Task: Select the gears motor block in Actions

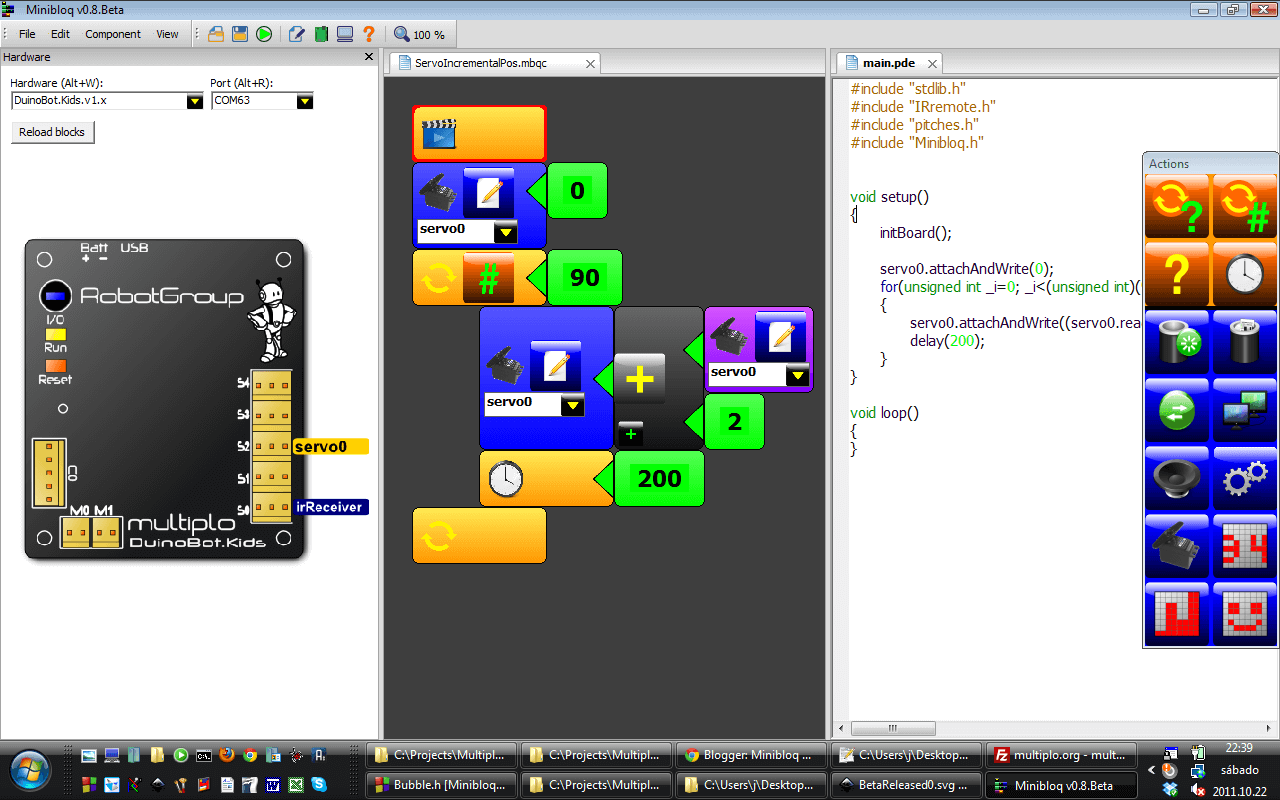Action: (x=1245, y=477)
